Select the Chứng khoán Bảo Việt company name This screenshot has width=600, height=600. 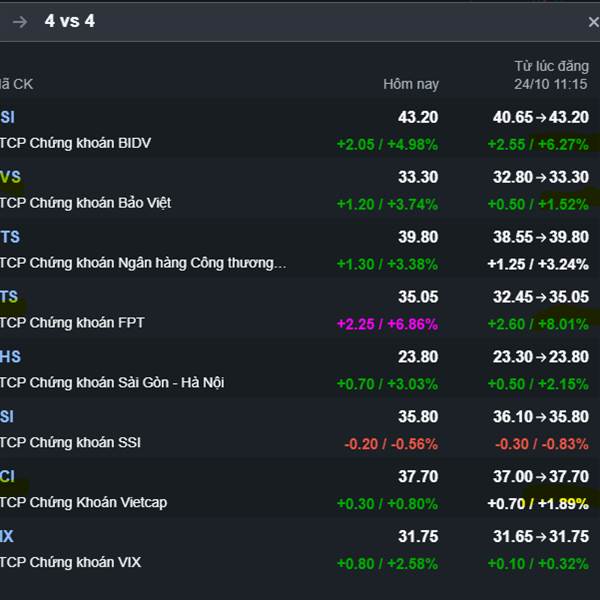(86, 203)
